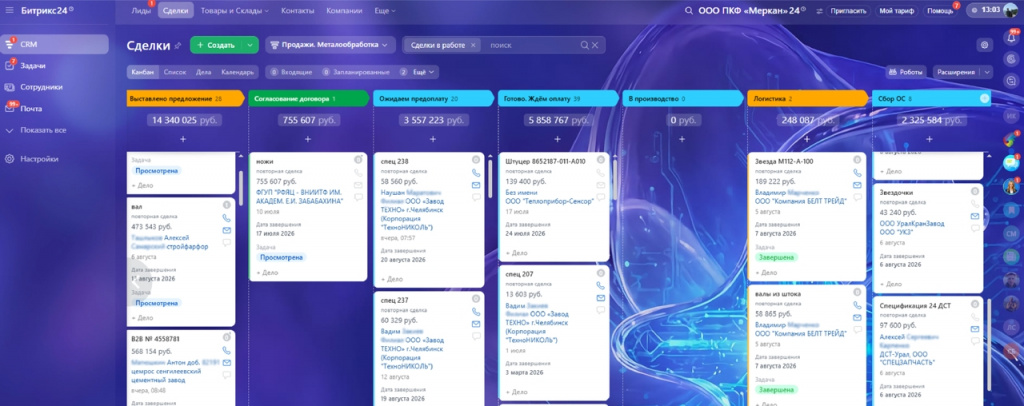Image resolution: width=1024 pixels, height=406 pixels.
Task: Send email from спец 207 card
Action: (600, 298)
